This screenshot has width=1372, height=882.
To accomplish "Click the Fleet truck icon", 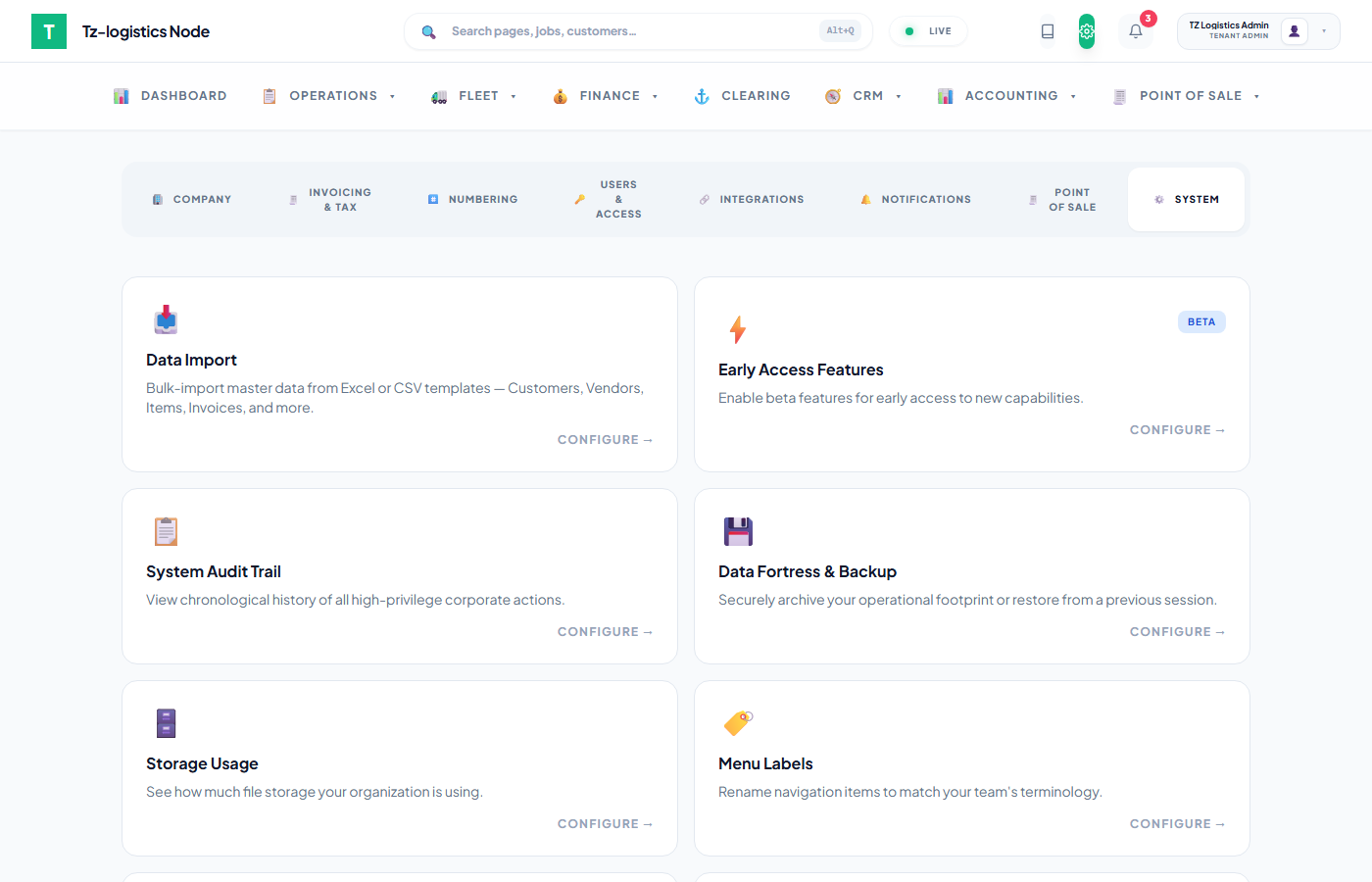I will pos(439,96).
